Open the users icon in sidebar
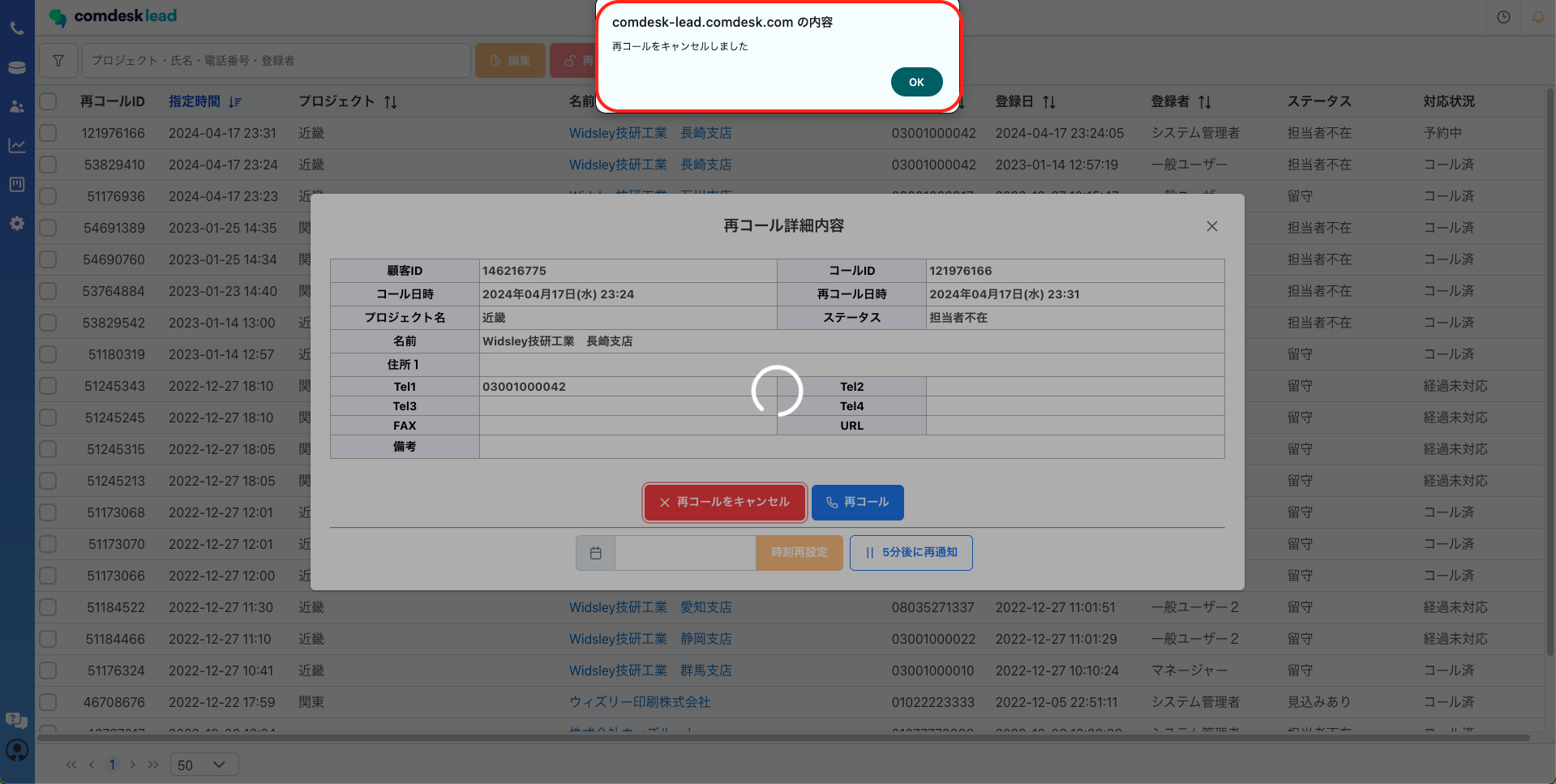1556x784 pixels. pyautogui.click(x=17, y=106)
